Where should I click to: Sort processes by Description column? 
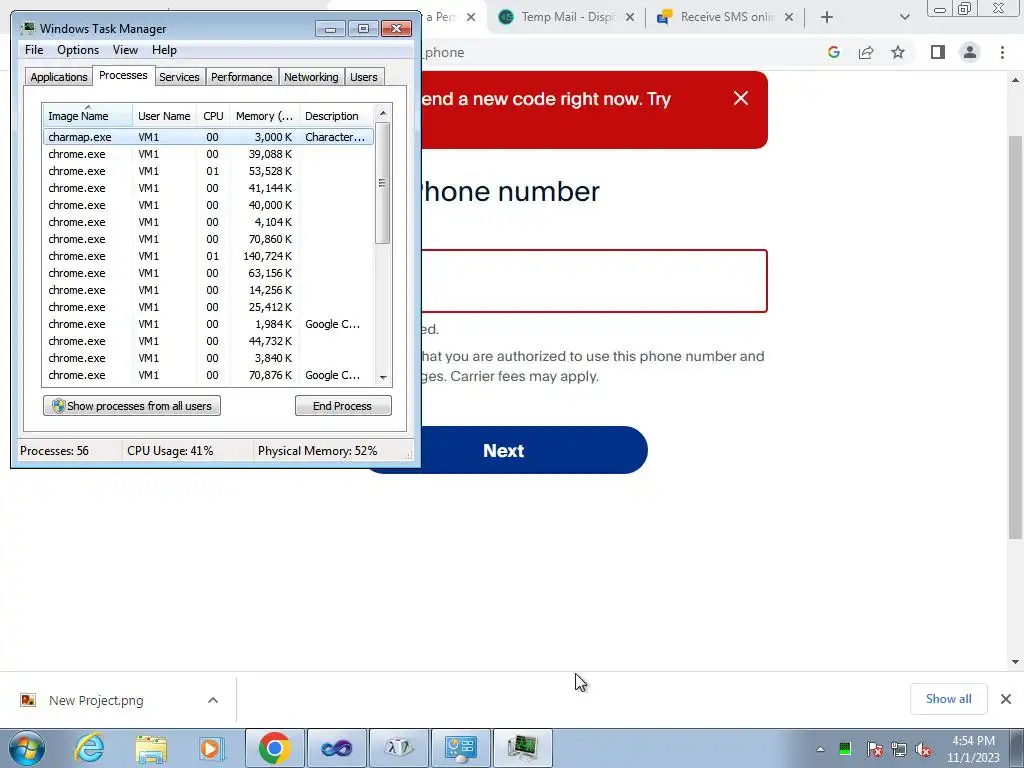[336, 116]
